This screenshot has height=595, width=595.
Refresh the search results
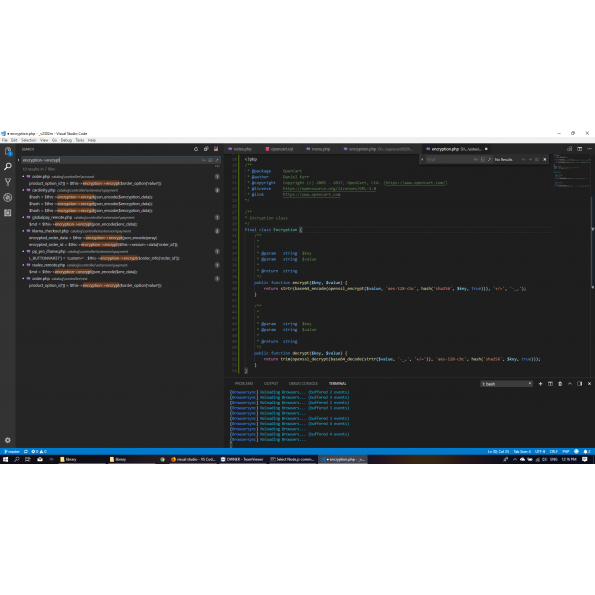pos(196,149)
